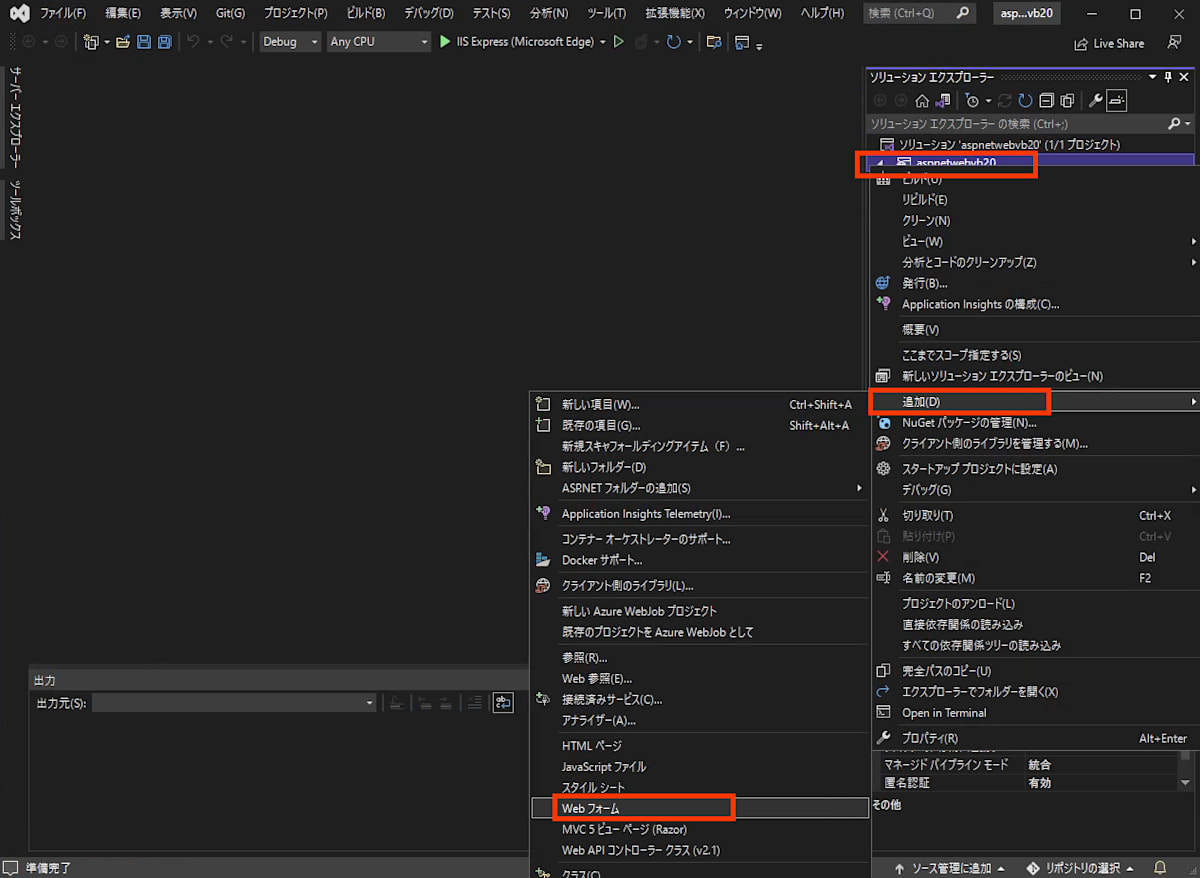This screenshot has height=878, width=1200.
Task: Click the feedback icon near Live Share
Action: [x=1175, y=43]
